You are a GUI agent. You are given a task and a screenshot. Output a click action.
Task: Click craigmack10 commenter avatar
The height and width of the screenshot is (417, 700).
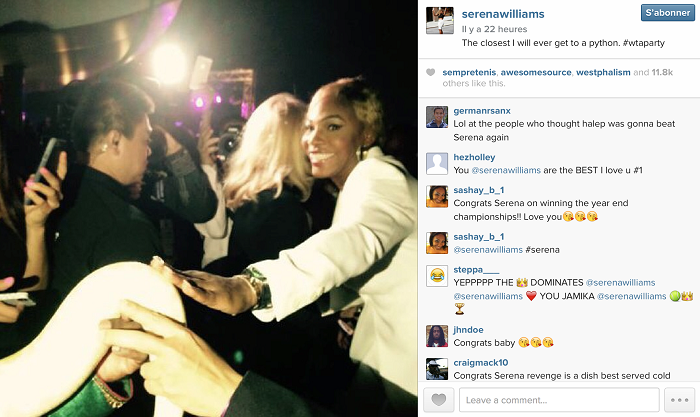pyautogui.click(x=437, y=369)
